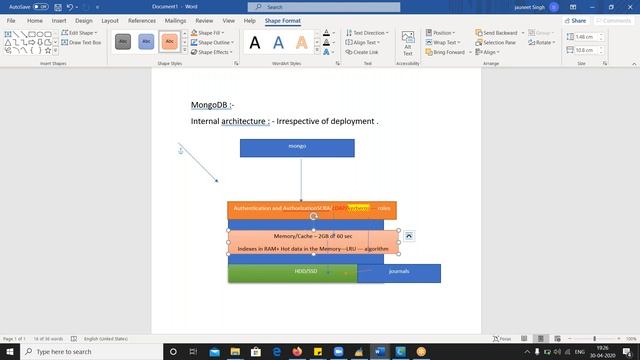
Task: Click the Text Fill icon
Action: (326, 33)
